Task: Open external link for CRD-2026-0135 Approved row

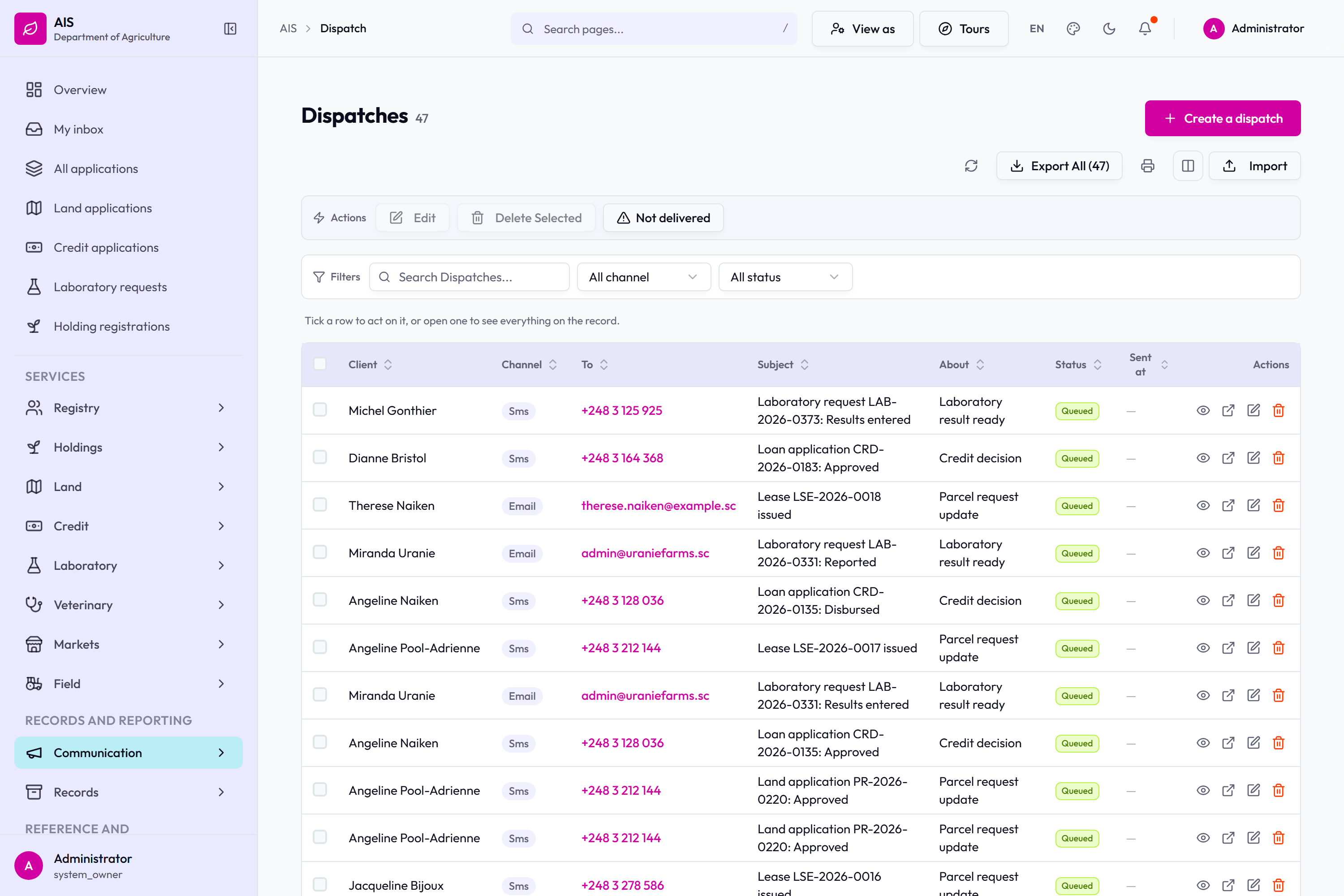Action: 1228,743
